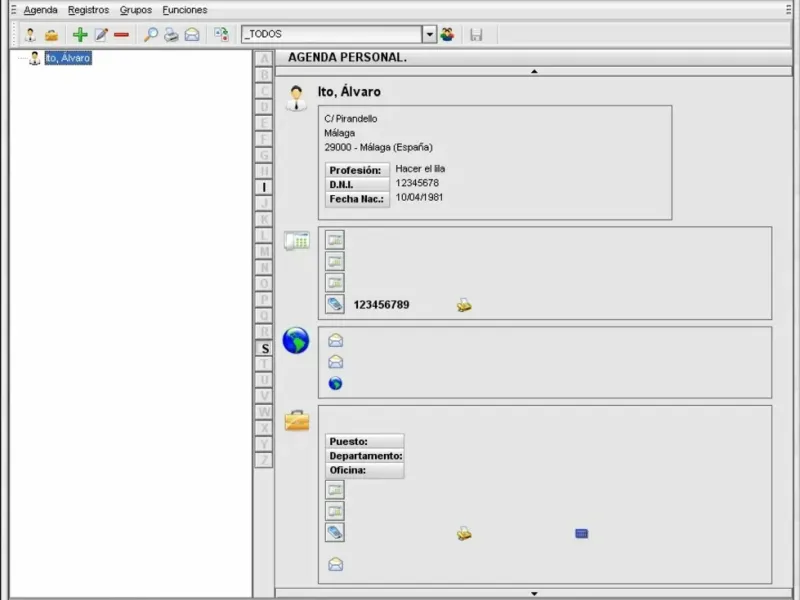Click the large globe internet section icon
The image size is (800, 600).
click(x=296, y=340)
